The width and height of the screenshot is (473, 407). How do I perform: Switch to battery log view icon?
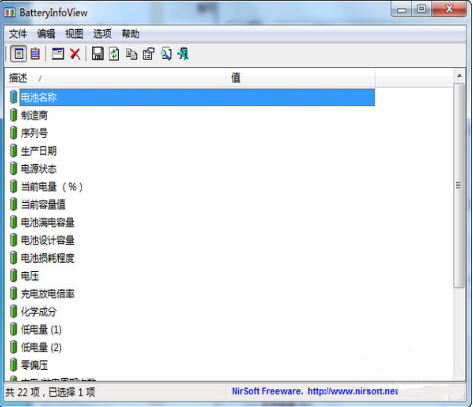tap(35, 54)
